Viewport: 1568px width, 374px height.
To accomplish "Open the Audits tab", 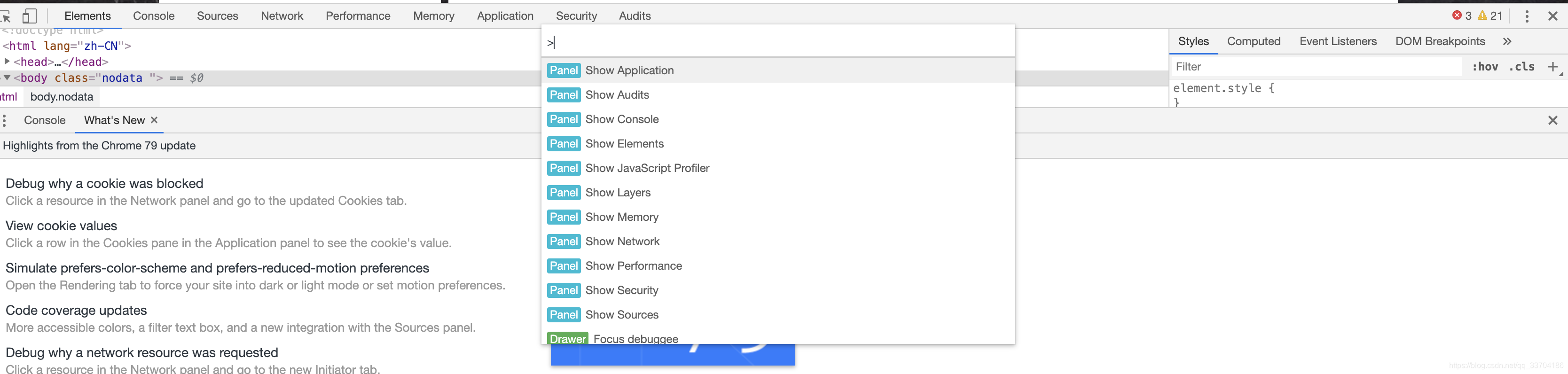I will click(x=635, y=16).
